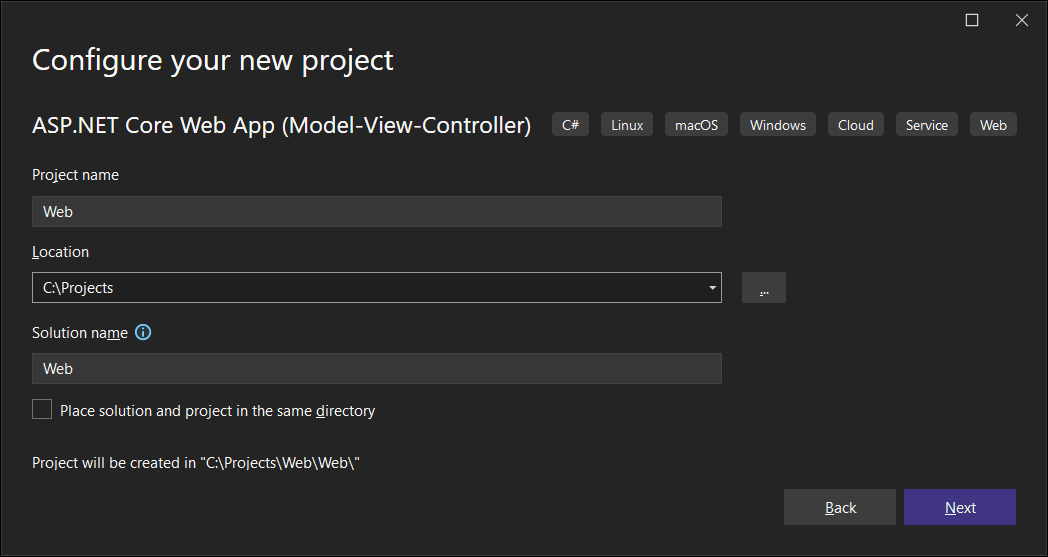This screenshot has width=1048, height=557.
Task: Expand the Location dropdown arrow
Action: coord(712,288)
